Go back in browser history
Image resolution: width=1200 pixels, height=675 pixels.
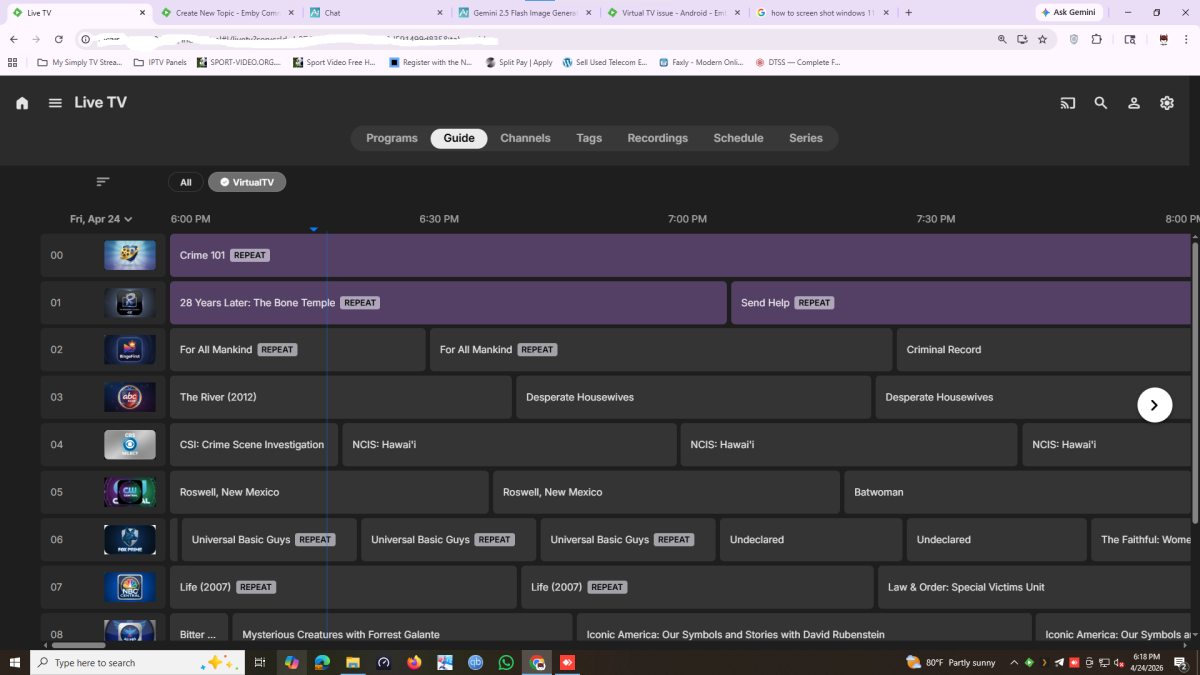[x=14, y=39]
